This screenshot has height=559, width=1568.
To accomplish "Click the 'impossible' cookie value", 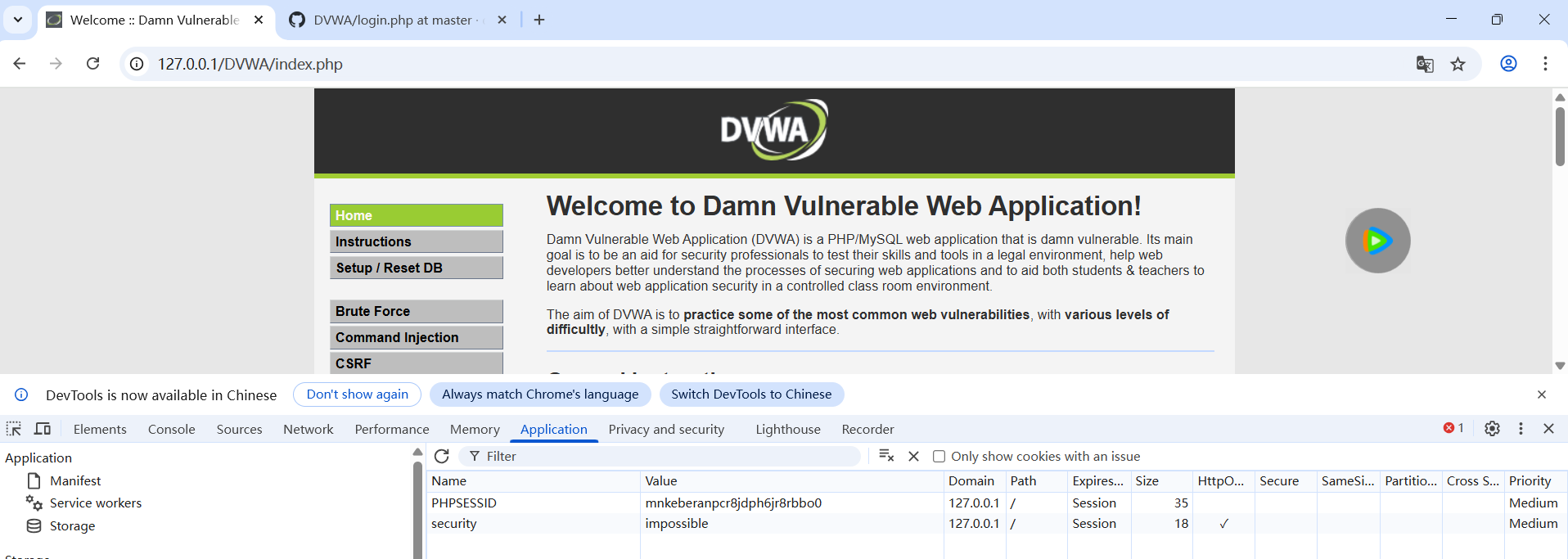I will 676,523.
